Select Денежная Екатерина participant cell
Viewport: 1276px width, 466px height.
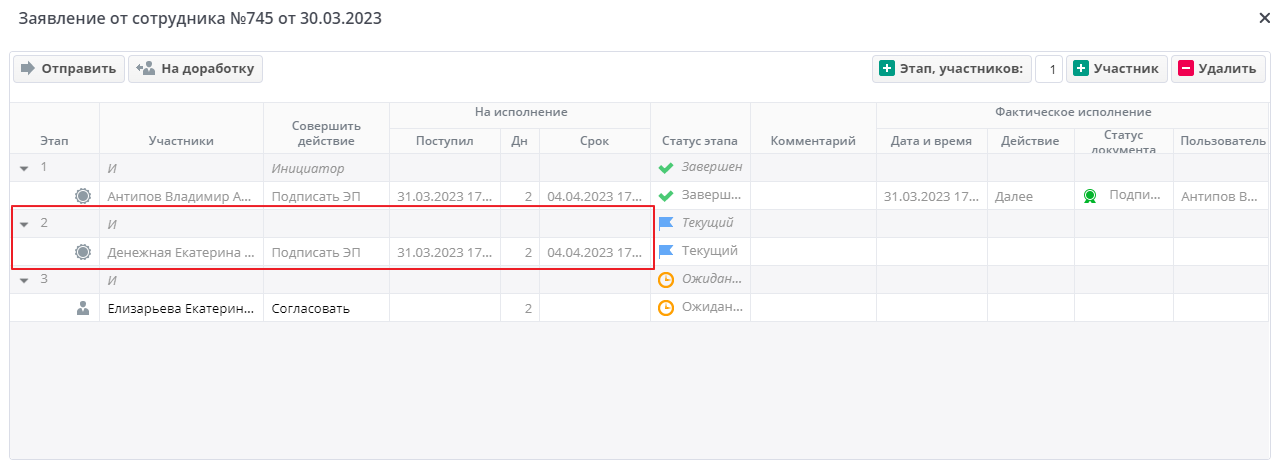pyautogui.click(x=181, y=252)
